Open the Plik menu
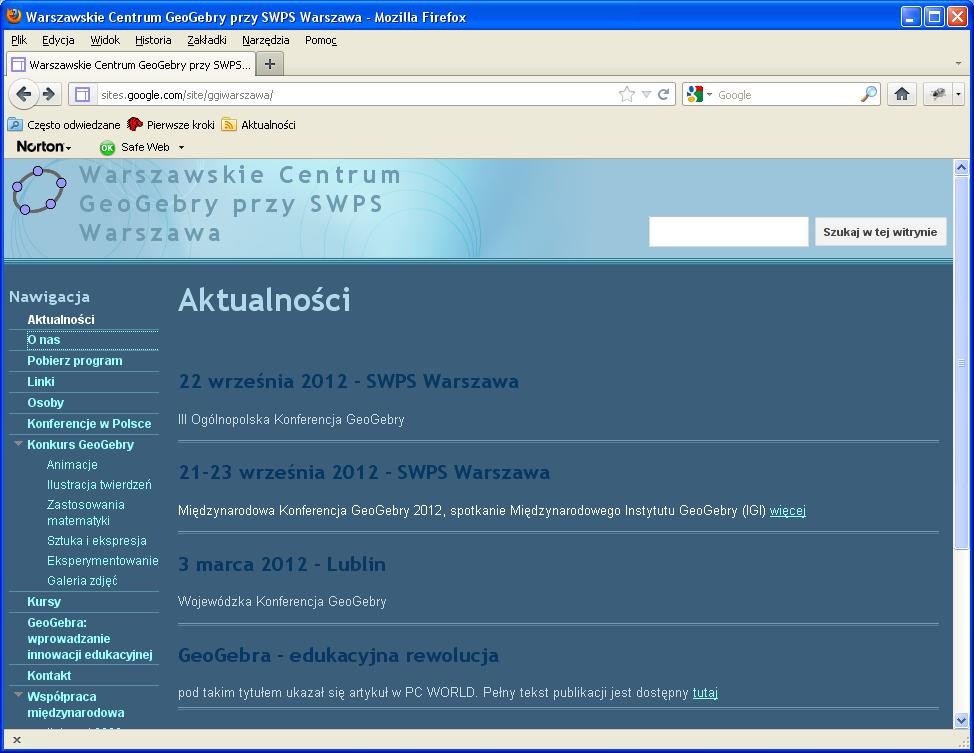974x753 pixels. point(19,40)
